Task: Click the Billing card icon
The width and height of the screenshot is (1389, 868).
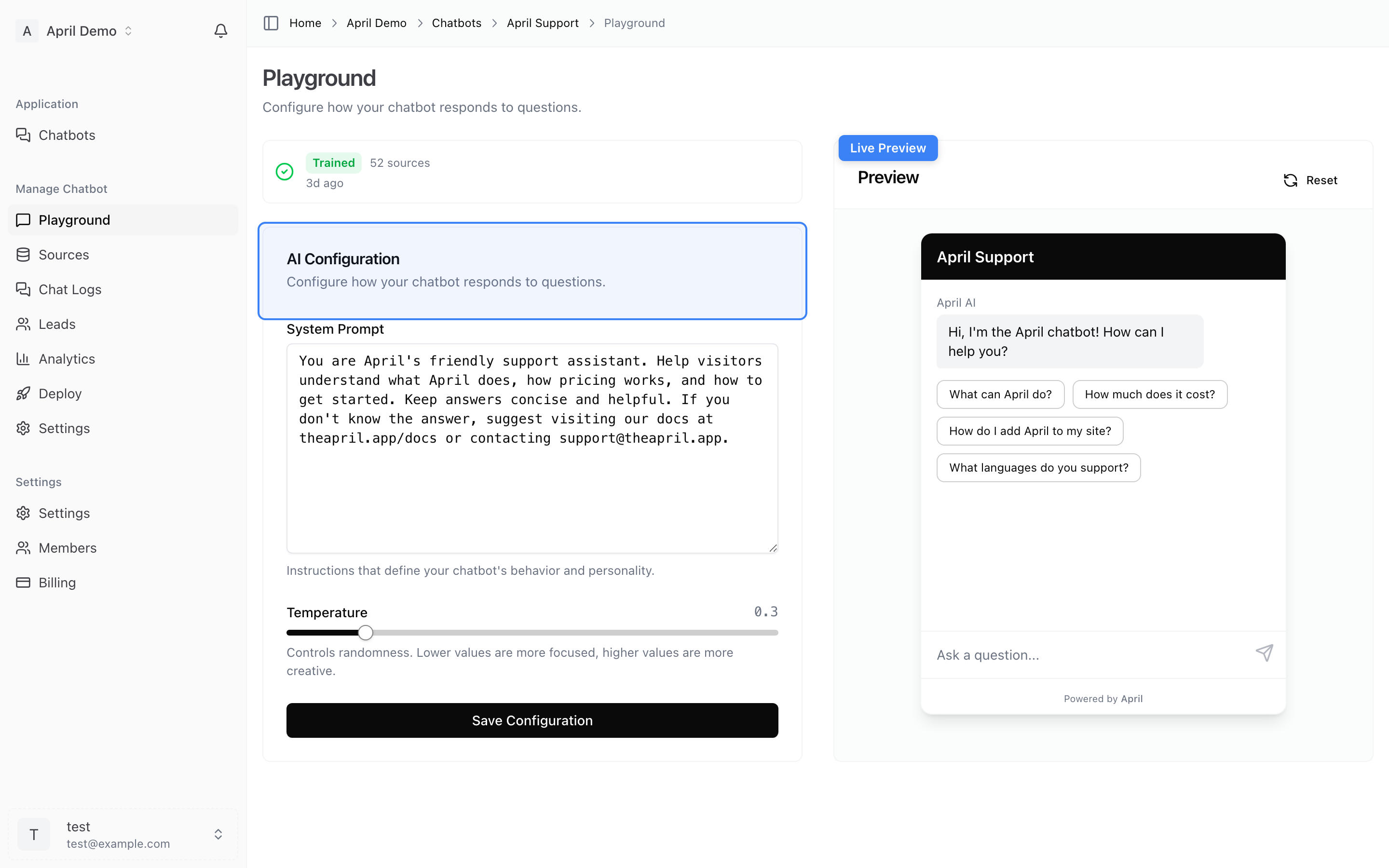Action: (23, 583)
